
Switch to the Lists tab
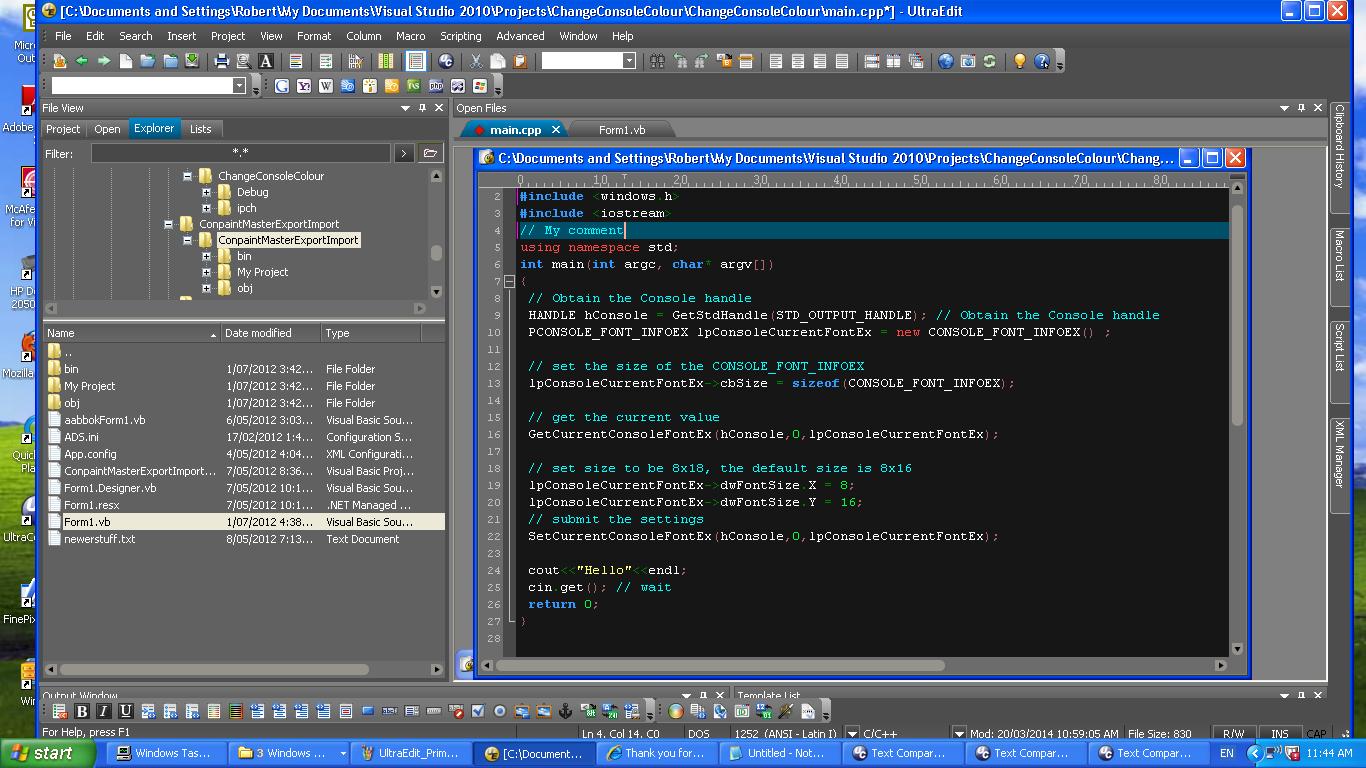pos(200,129)
